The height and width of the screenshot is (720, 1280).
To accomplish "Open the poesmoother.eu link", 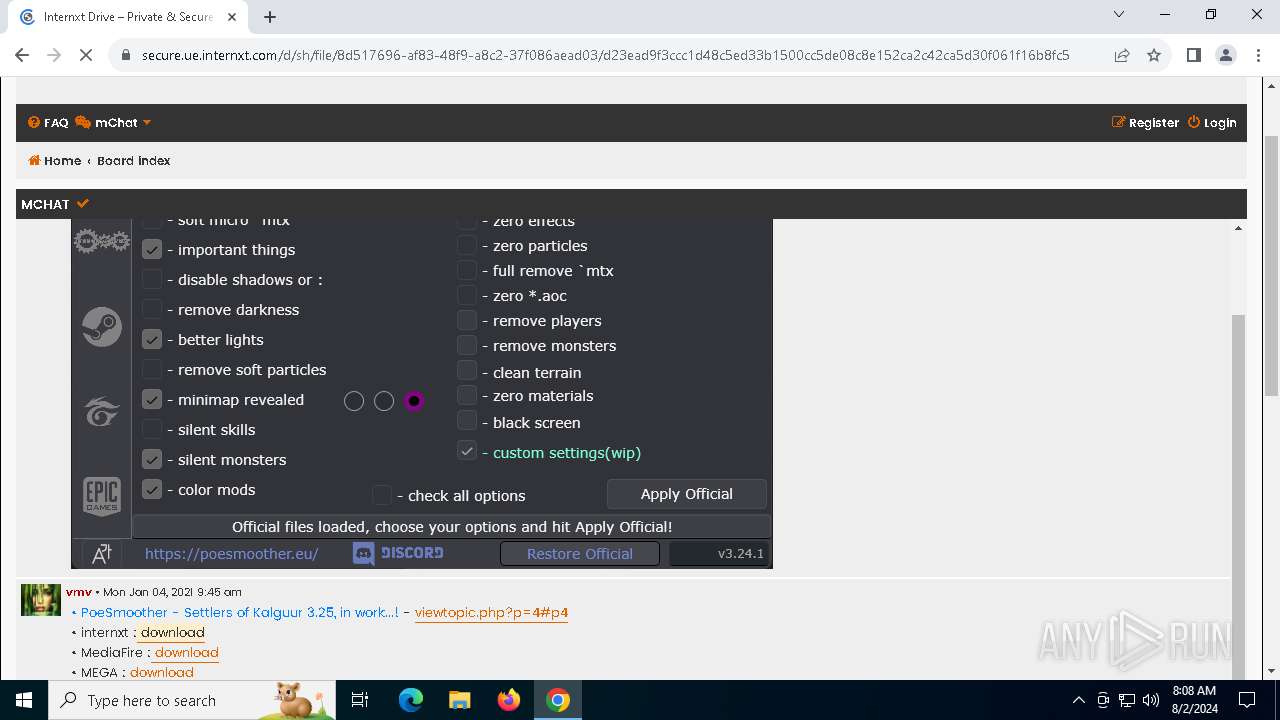I will (231, 553).
